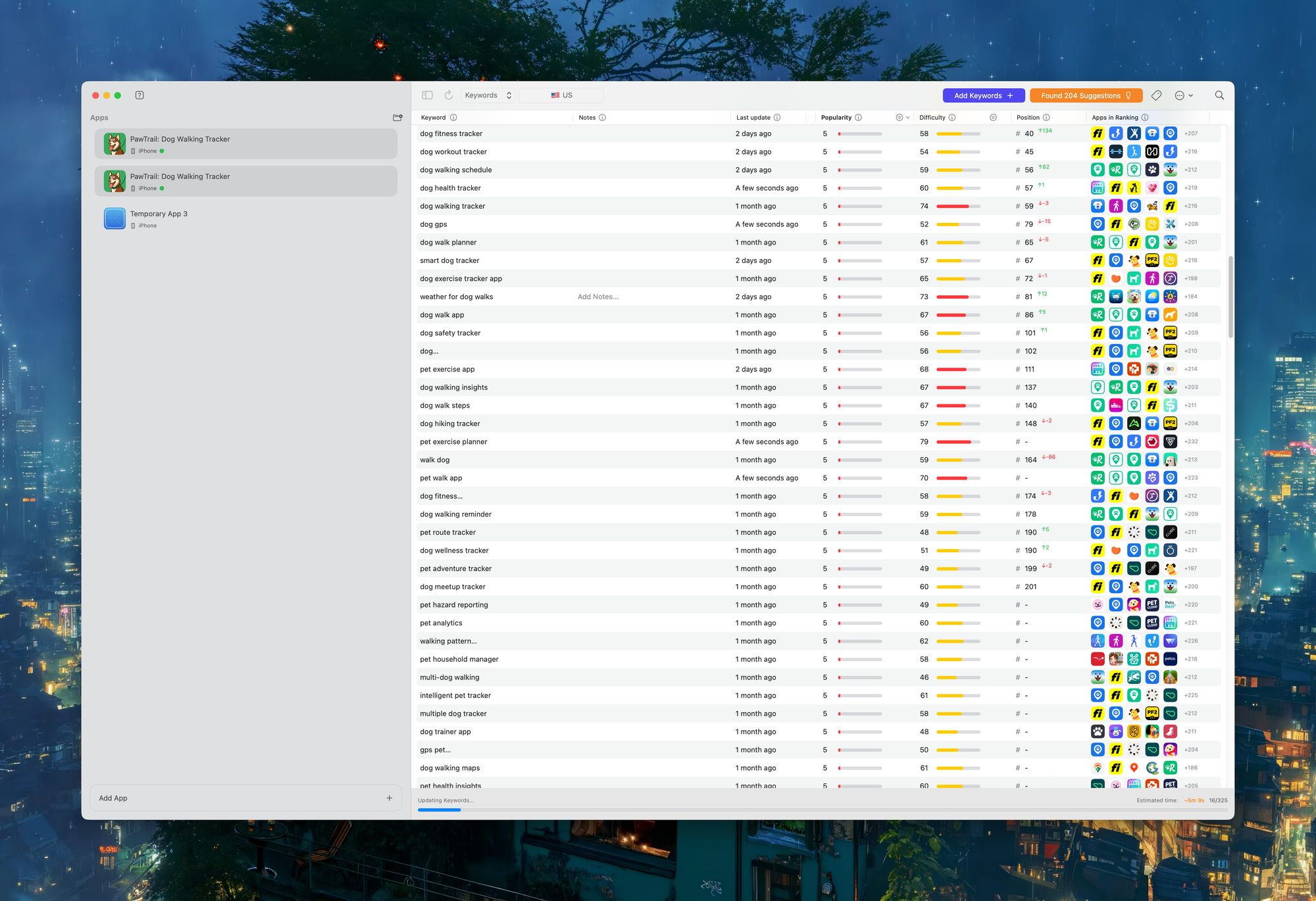Sort by the Popularity column header
Image resolution: width=1316 pixels, height=901 pixels.
836,118
